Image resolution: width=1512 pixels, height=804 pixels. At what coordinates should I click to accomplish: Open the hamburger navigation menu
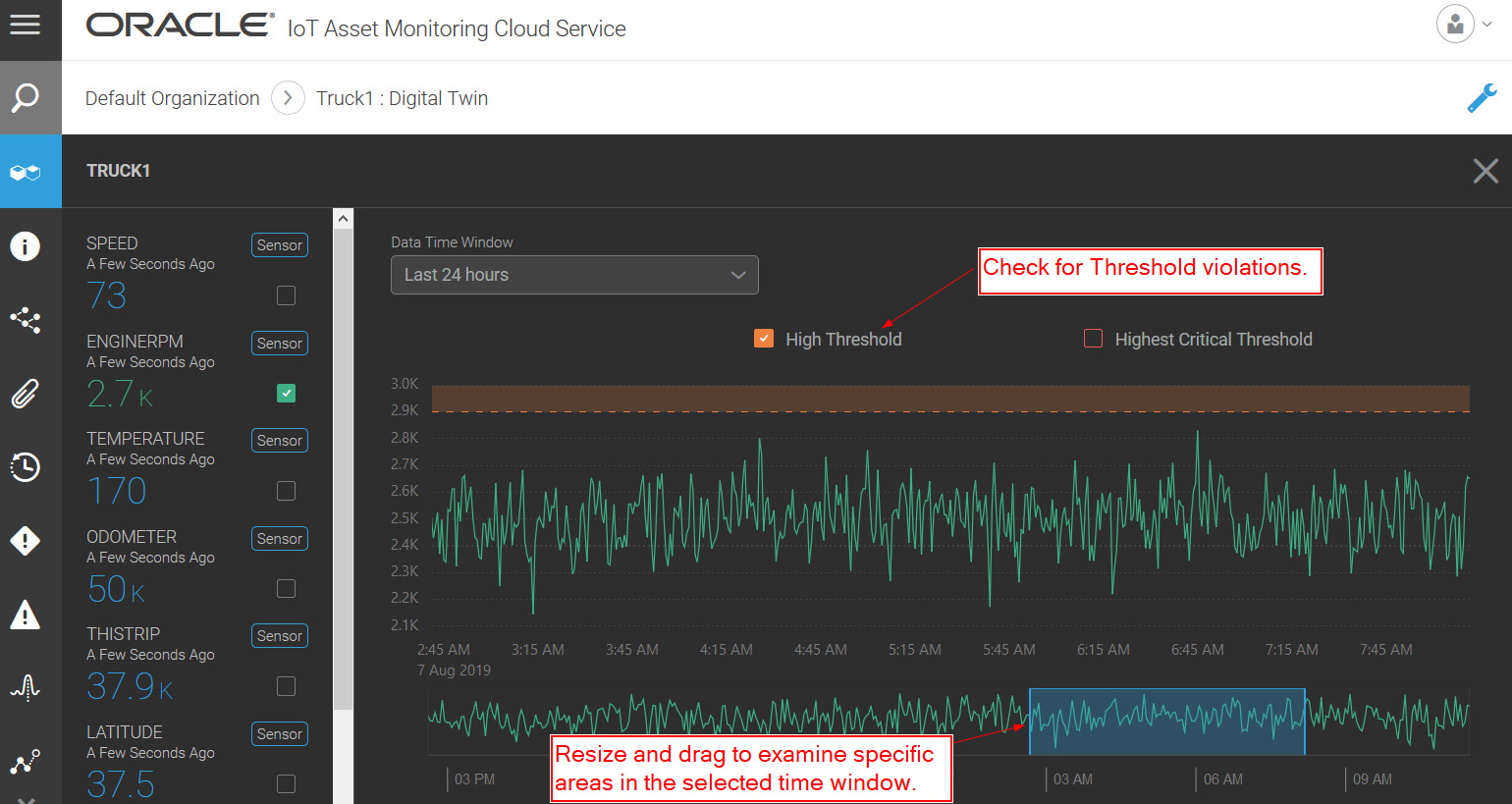[26, 25]
